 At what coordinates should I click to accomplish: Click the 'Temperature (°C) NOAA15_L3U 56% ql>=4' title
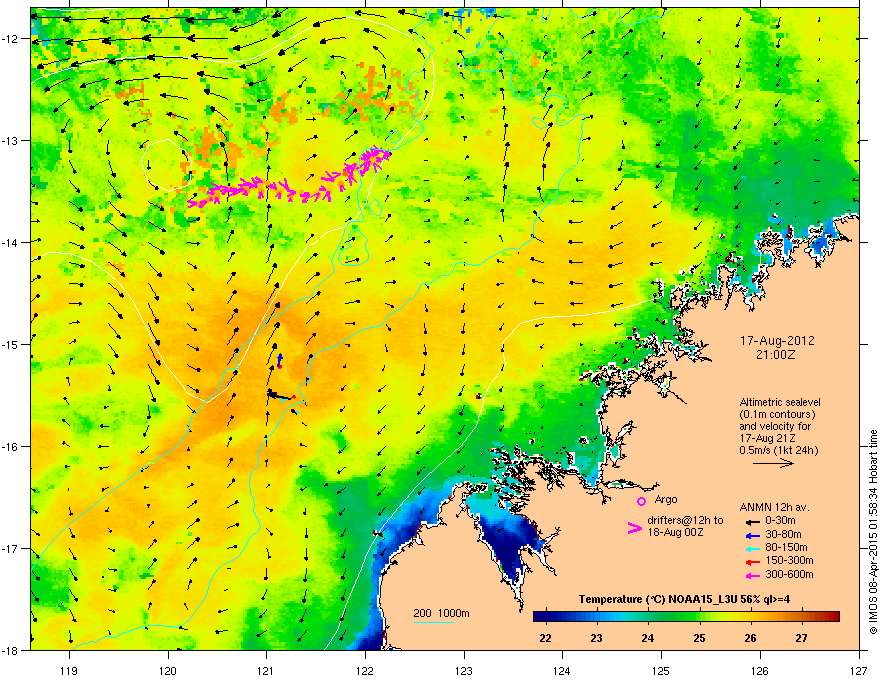pyautogui.click(x=684, y=600)
